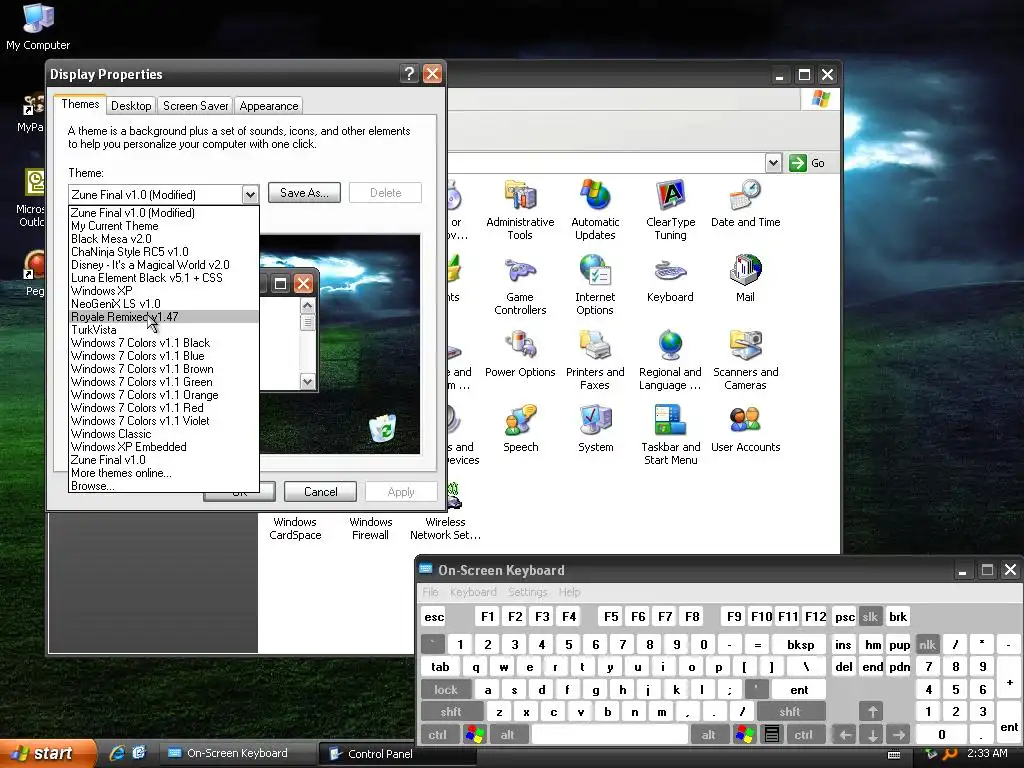Click Control Panel taskbar button
Screen dimensions: 1024x768
click(x=397, y=754)
